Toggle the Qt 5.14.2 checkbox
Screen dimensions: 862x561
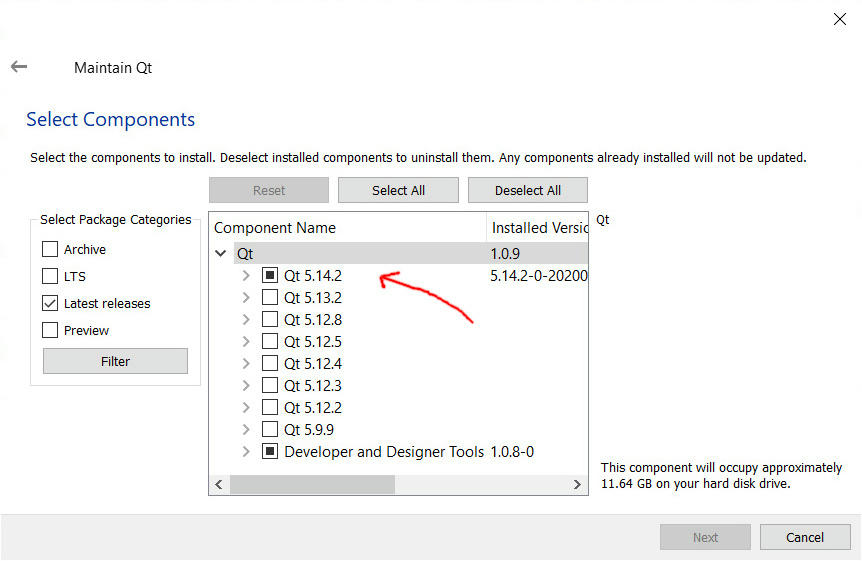click(270, 275)
